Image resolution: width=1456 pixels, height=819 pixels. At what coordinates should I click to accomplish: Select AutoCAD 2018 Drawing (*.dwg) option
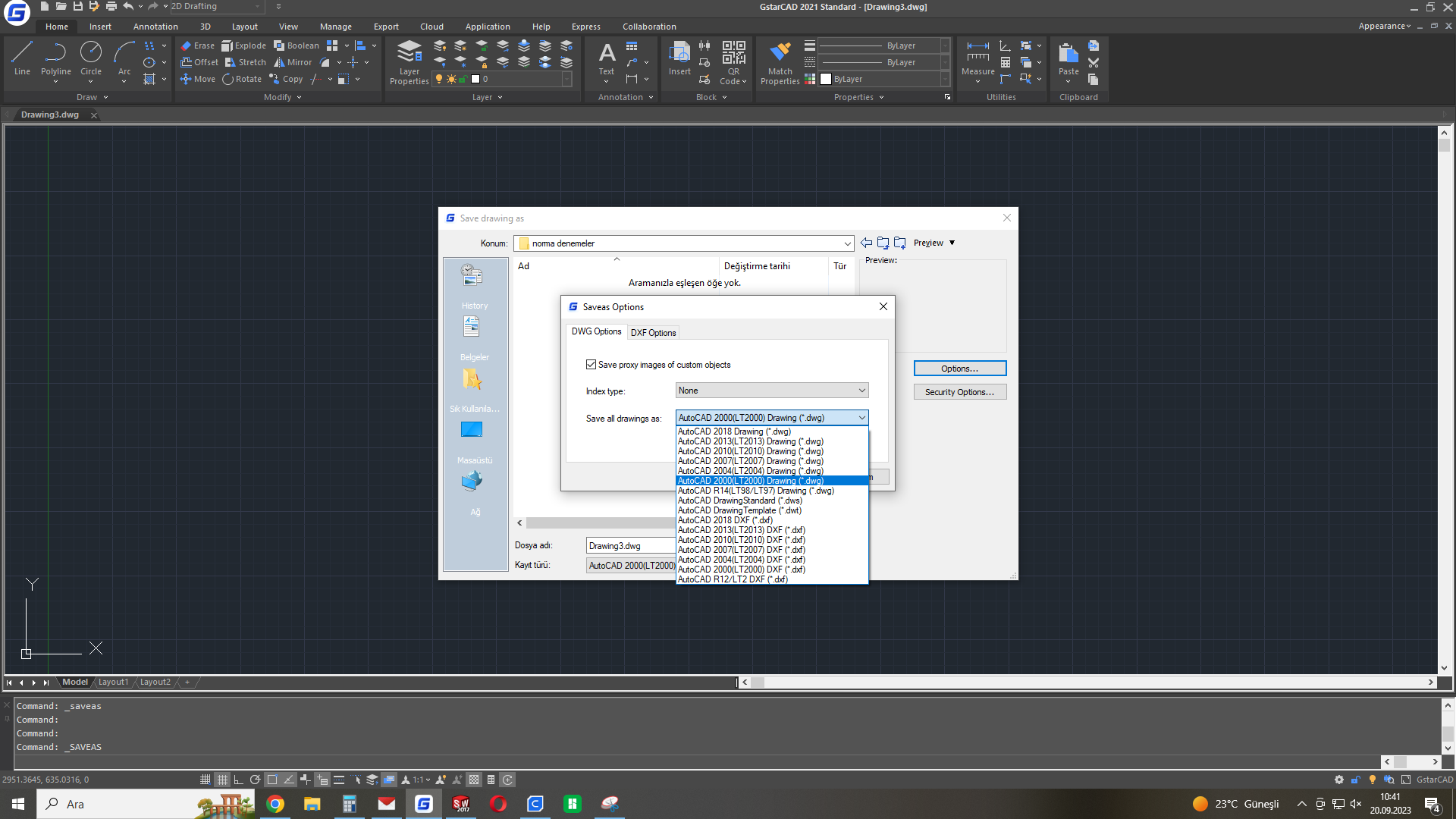click(772, 431)
